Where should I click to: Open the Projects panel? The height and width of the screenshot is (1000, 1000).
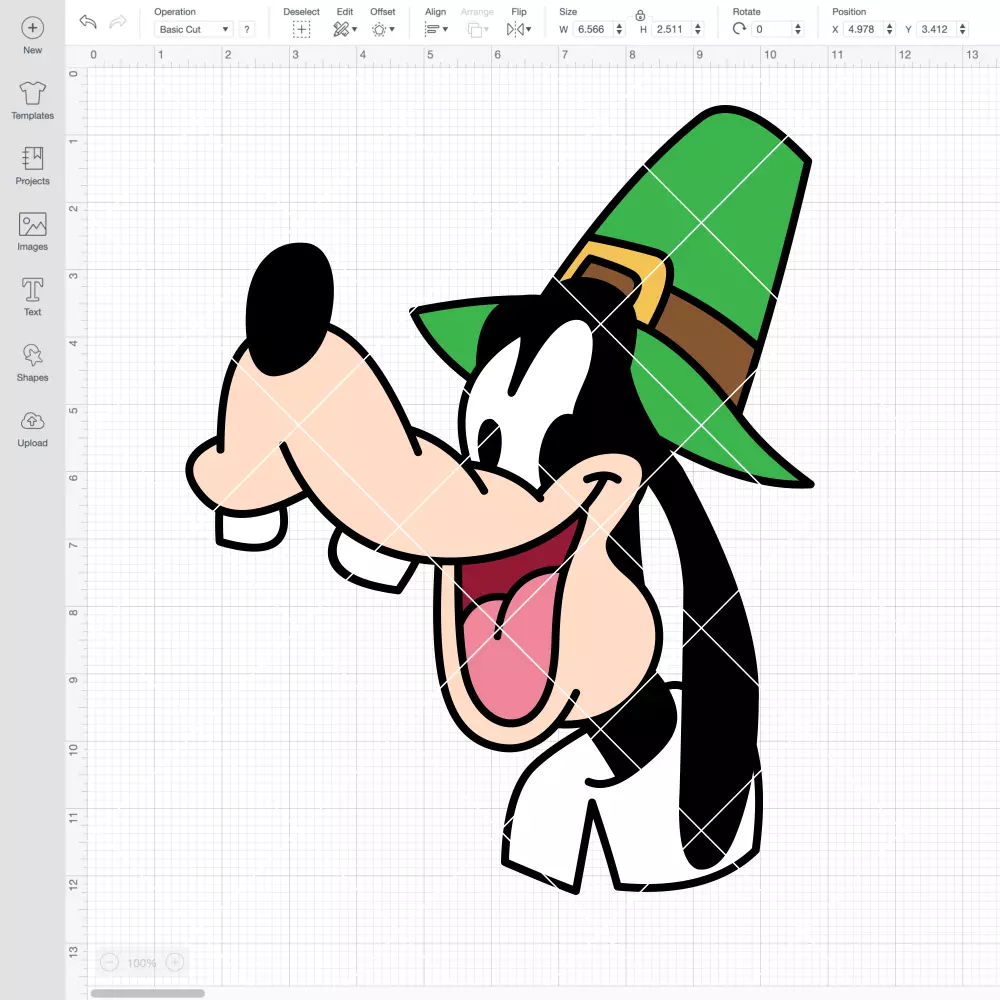[33, 166]
